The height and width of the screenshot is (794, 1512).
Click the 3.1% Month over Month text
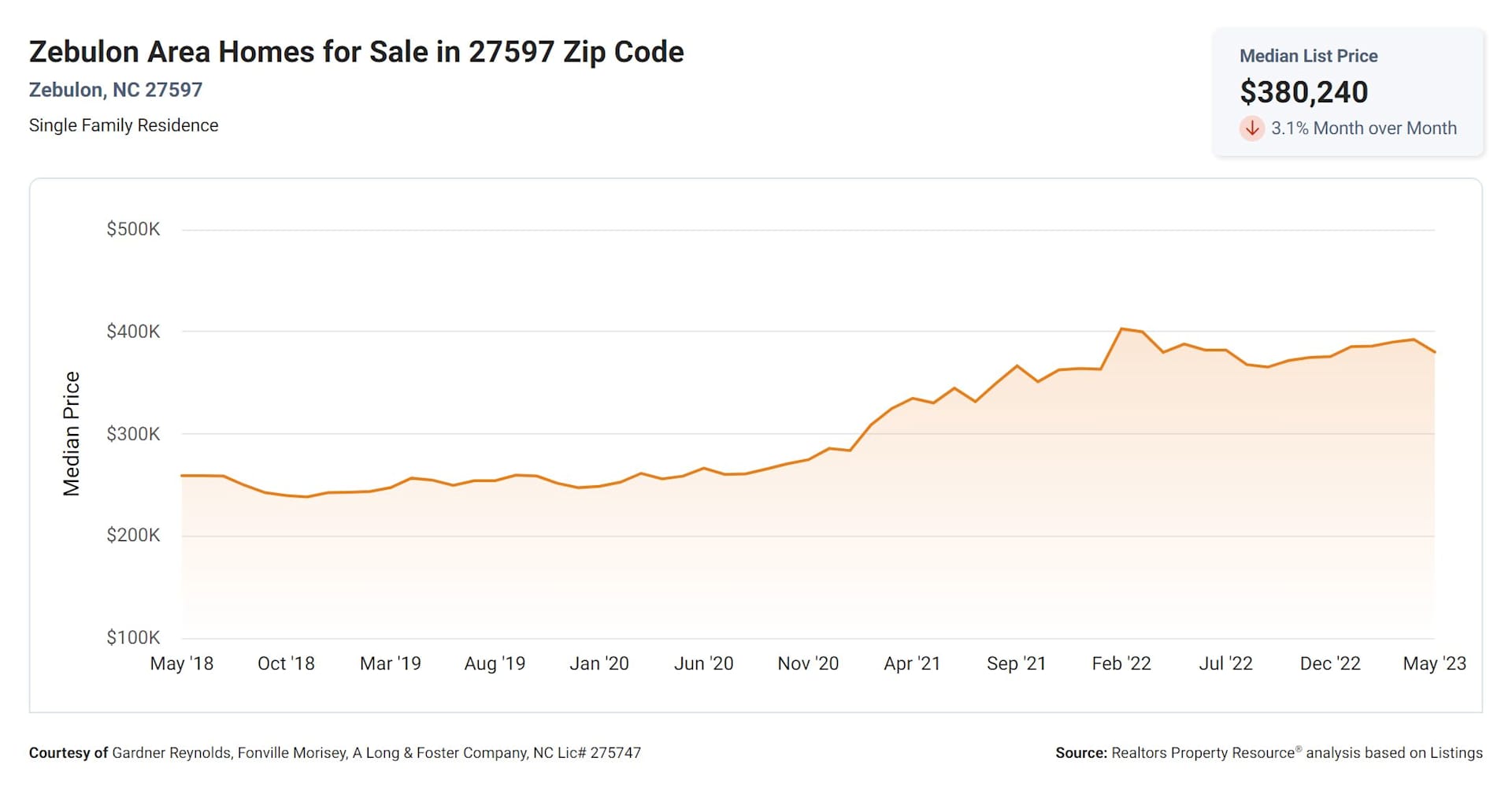tap(1363, 128)
